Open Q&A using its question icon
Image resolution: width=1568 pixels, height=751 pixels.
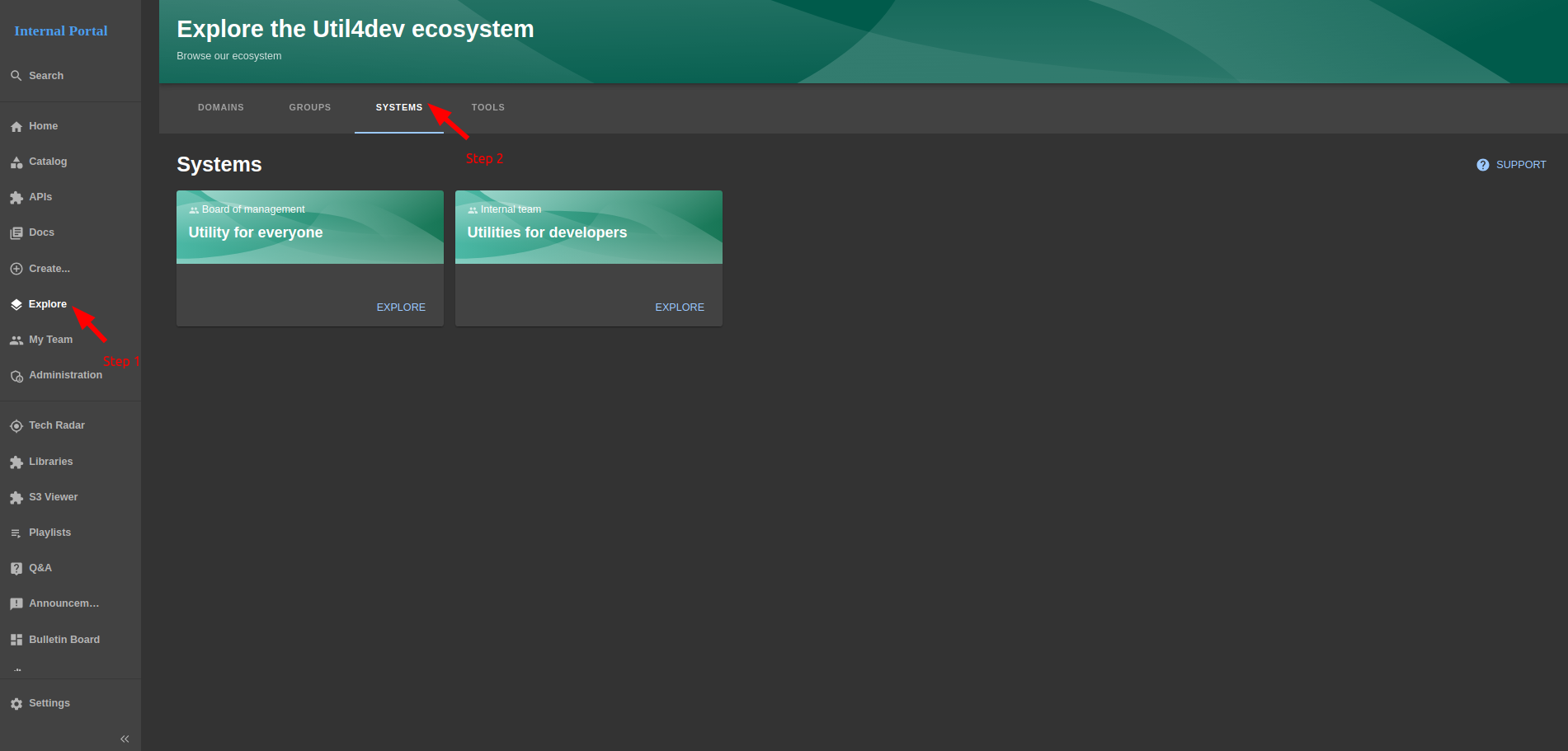(16, 569)
